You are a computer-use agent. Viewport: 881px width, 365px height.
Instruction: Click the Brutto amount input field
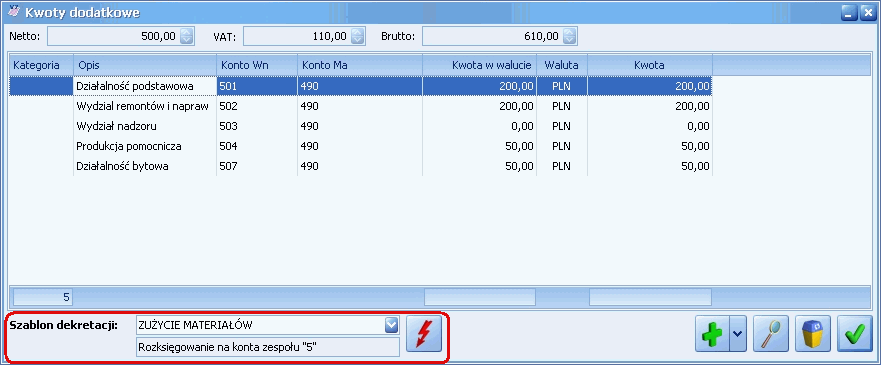coord(492,37)
